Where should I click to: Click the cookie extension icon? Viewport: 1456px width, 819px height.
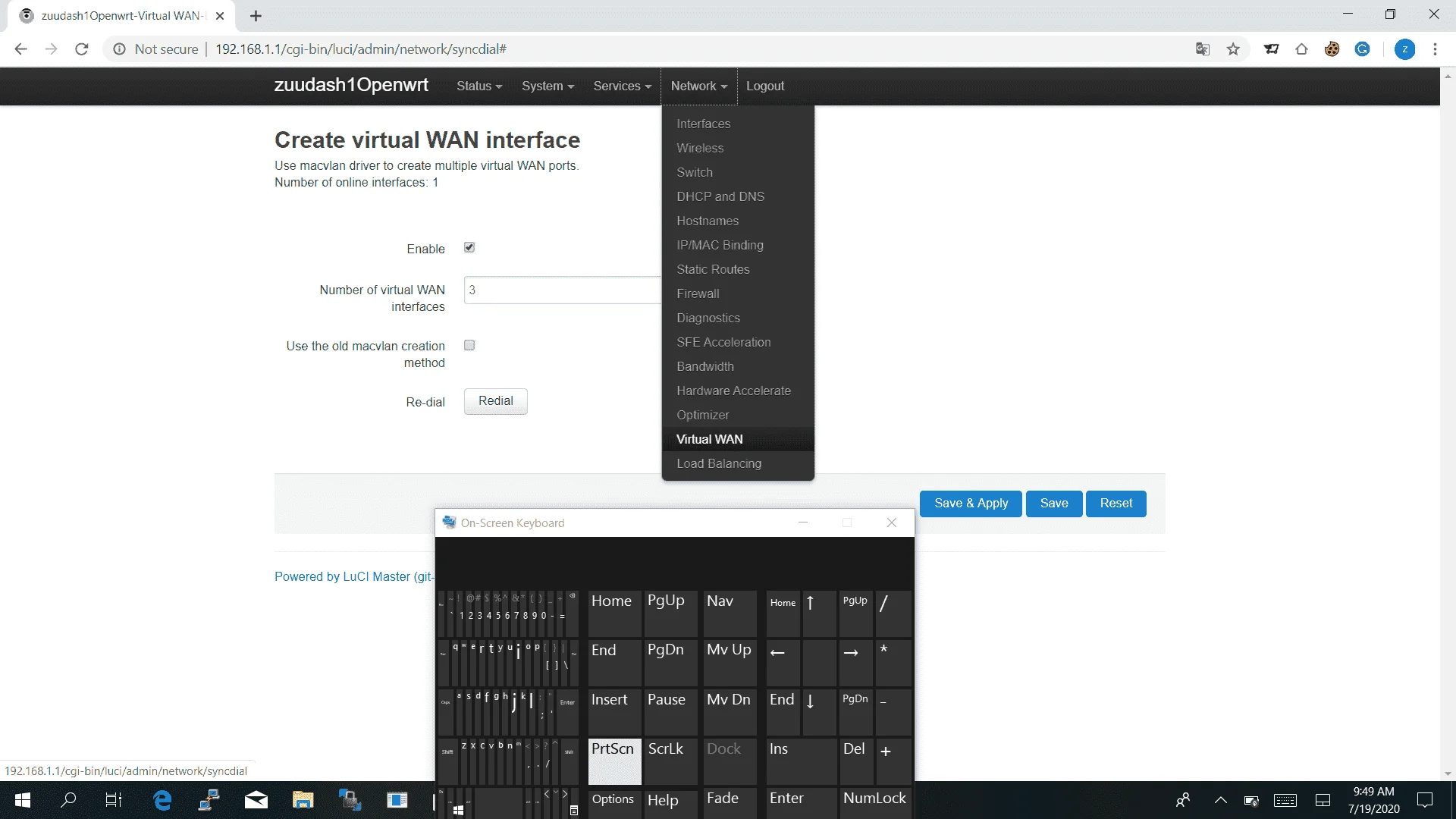tap(1332, 49)
